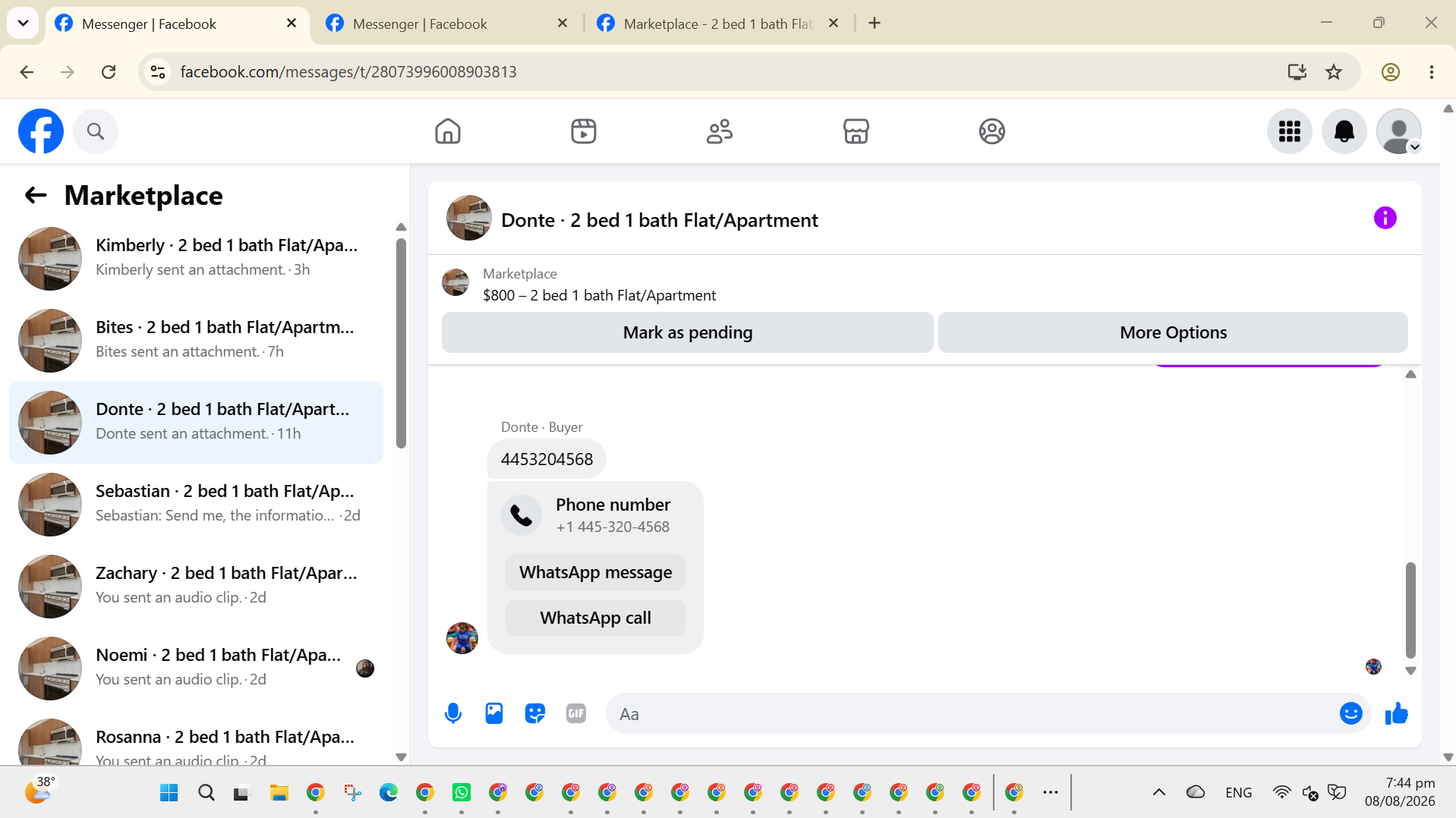The height and width of the screenshot is (818, 1456).
Task: Click the install app icon in address bar
Action: coord(1297,72)
